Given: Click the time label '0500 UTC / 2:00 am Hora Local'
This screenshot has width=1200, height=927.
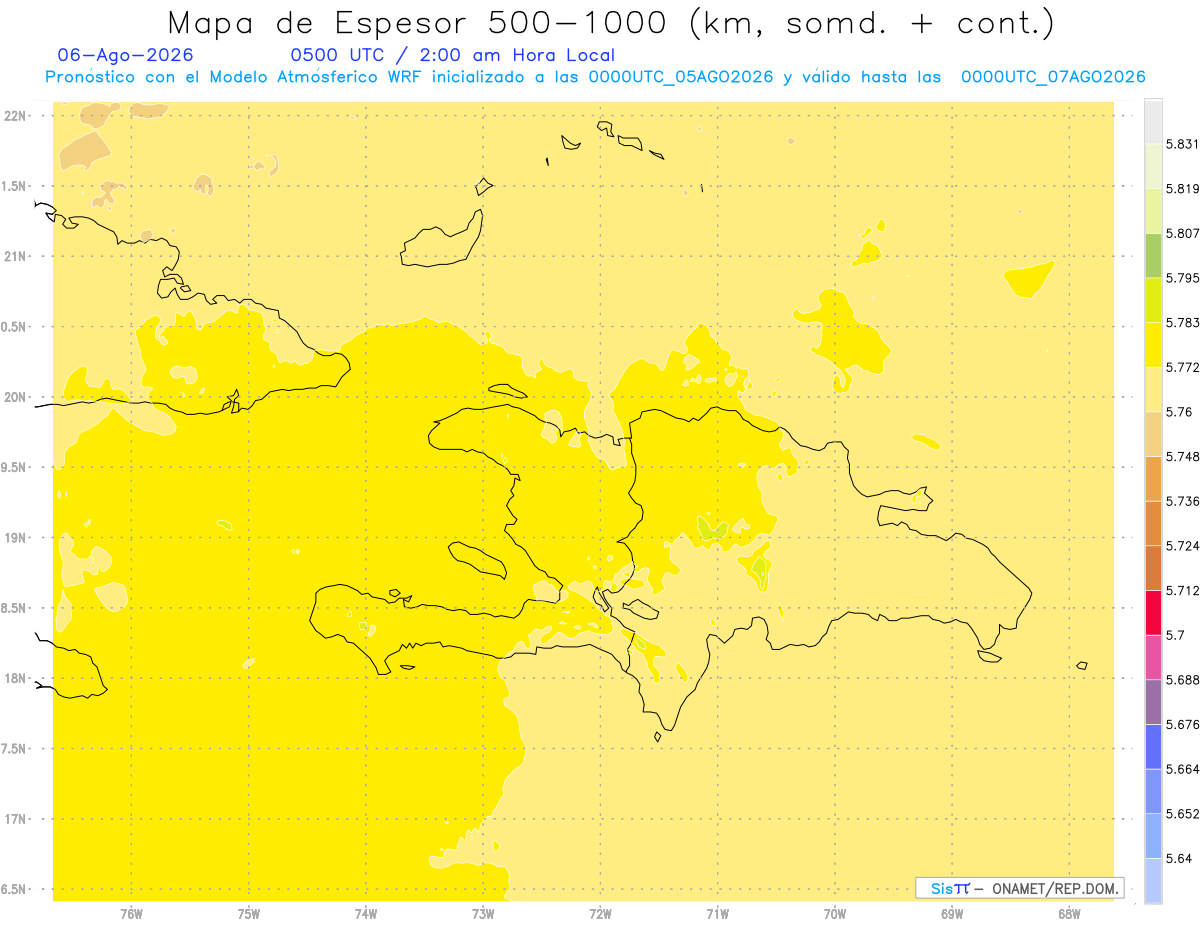Looking at the screenshot, I should [452, 55].
